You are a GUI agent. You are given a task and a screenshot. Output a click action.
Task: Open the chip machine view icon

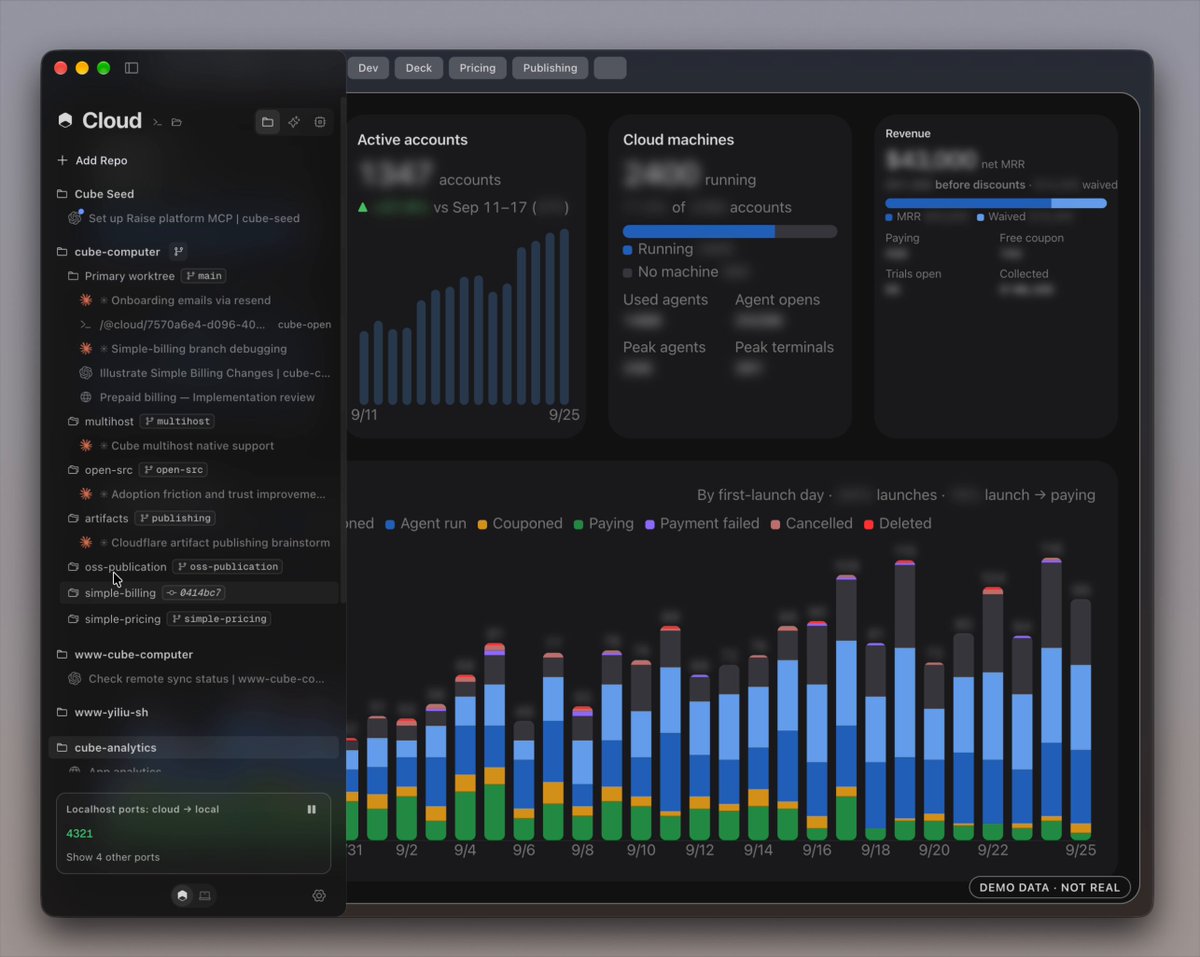(x=320, y=122)
